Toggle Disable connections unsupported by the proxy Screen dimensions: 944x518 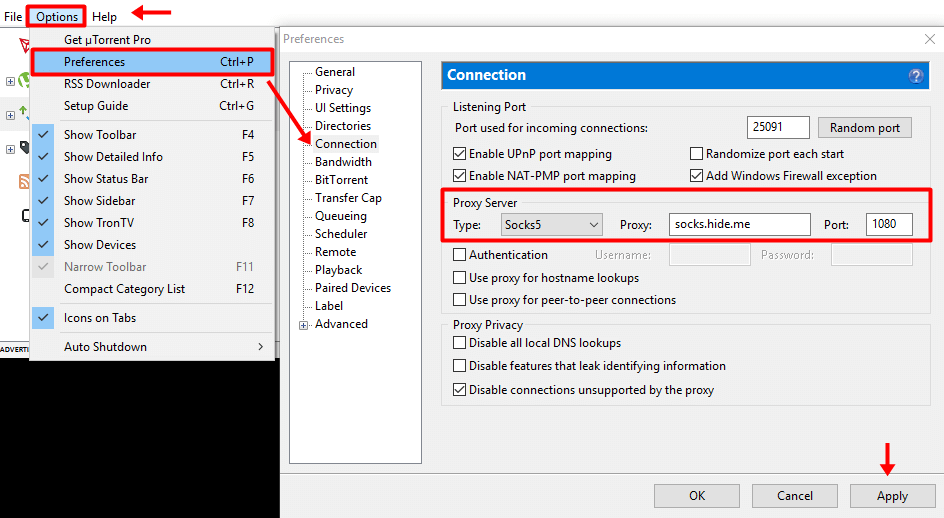pyautogui.click(x=459, y=390)
